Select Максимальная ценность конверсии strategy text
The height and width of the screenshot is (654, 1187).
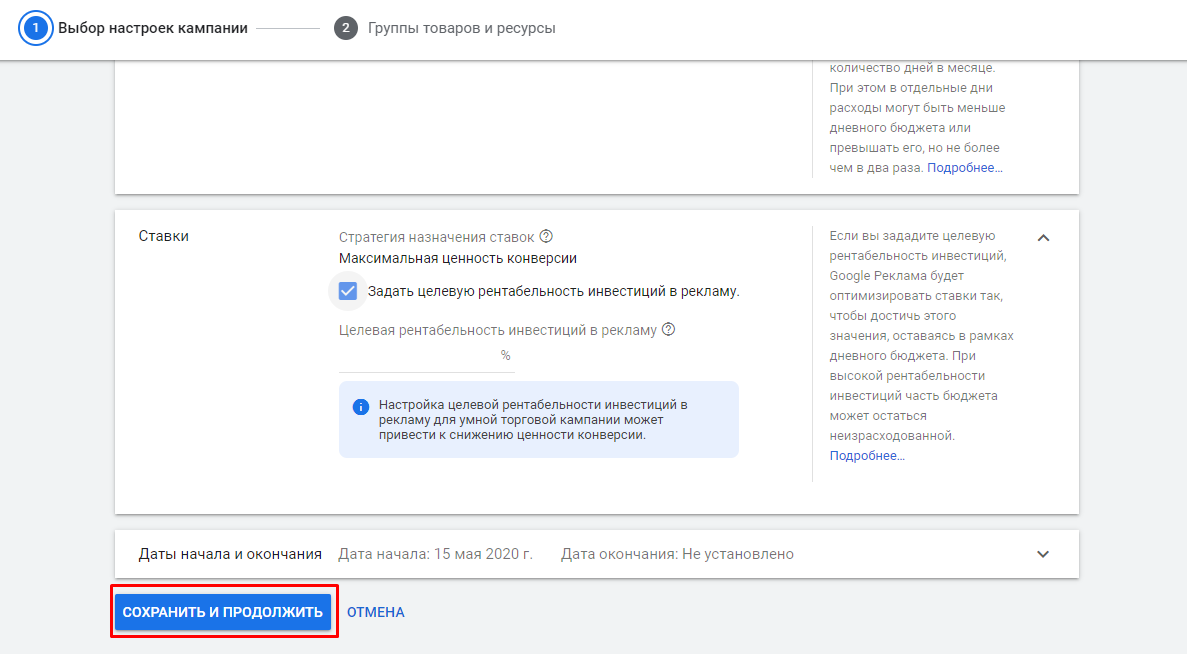tap(457, 258)
